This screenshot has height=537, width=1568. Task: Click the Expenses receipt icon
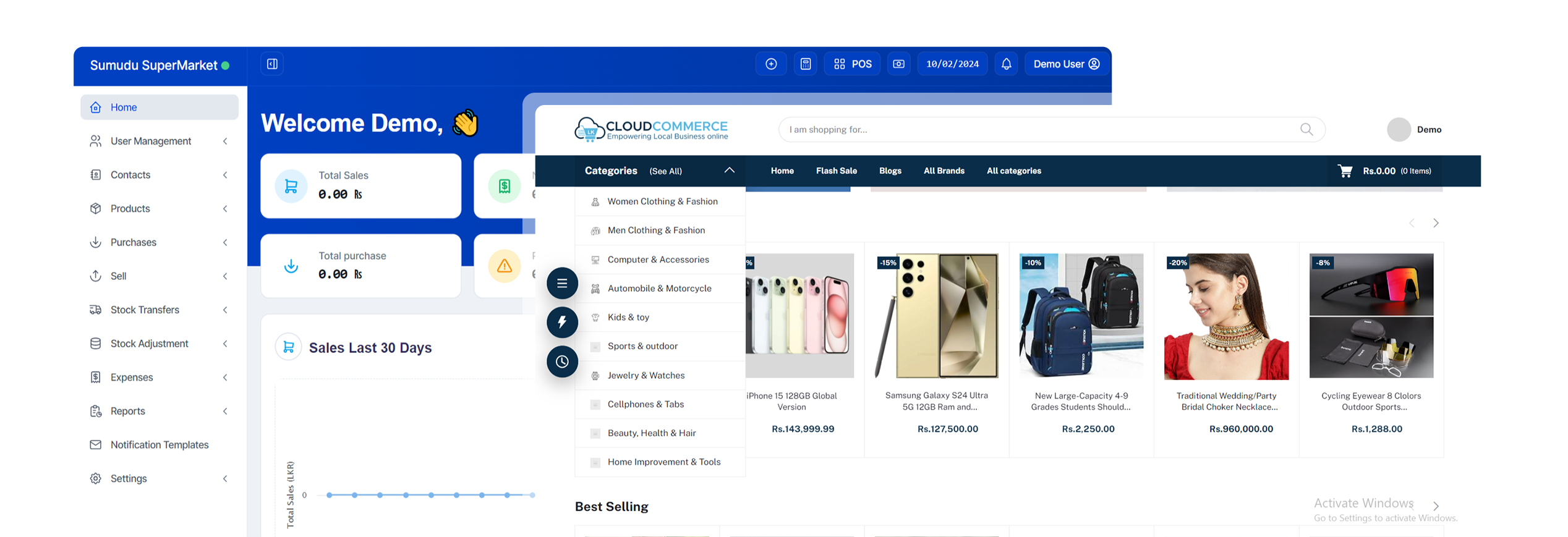(x=95, y=377)
